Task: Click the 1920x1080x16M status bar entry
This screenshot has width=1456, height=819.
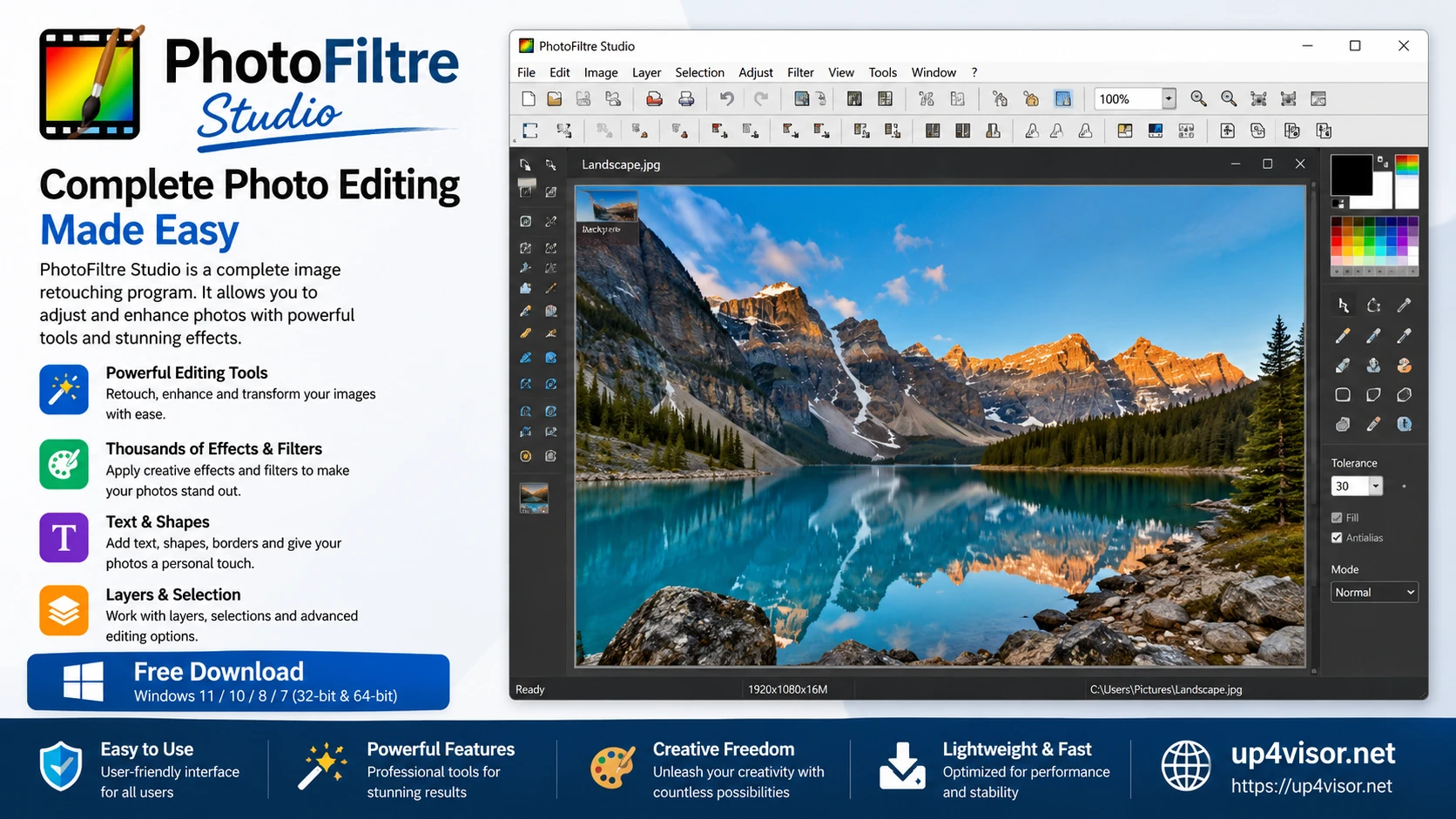Action: (788, 689)
